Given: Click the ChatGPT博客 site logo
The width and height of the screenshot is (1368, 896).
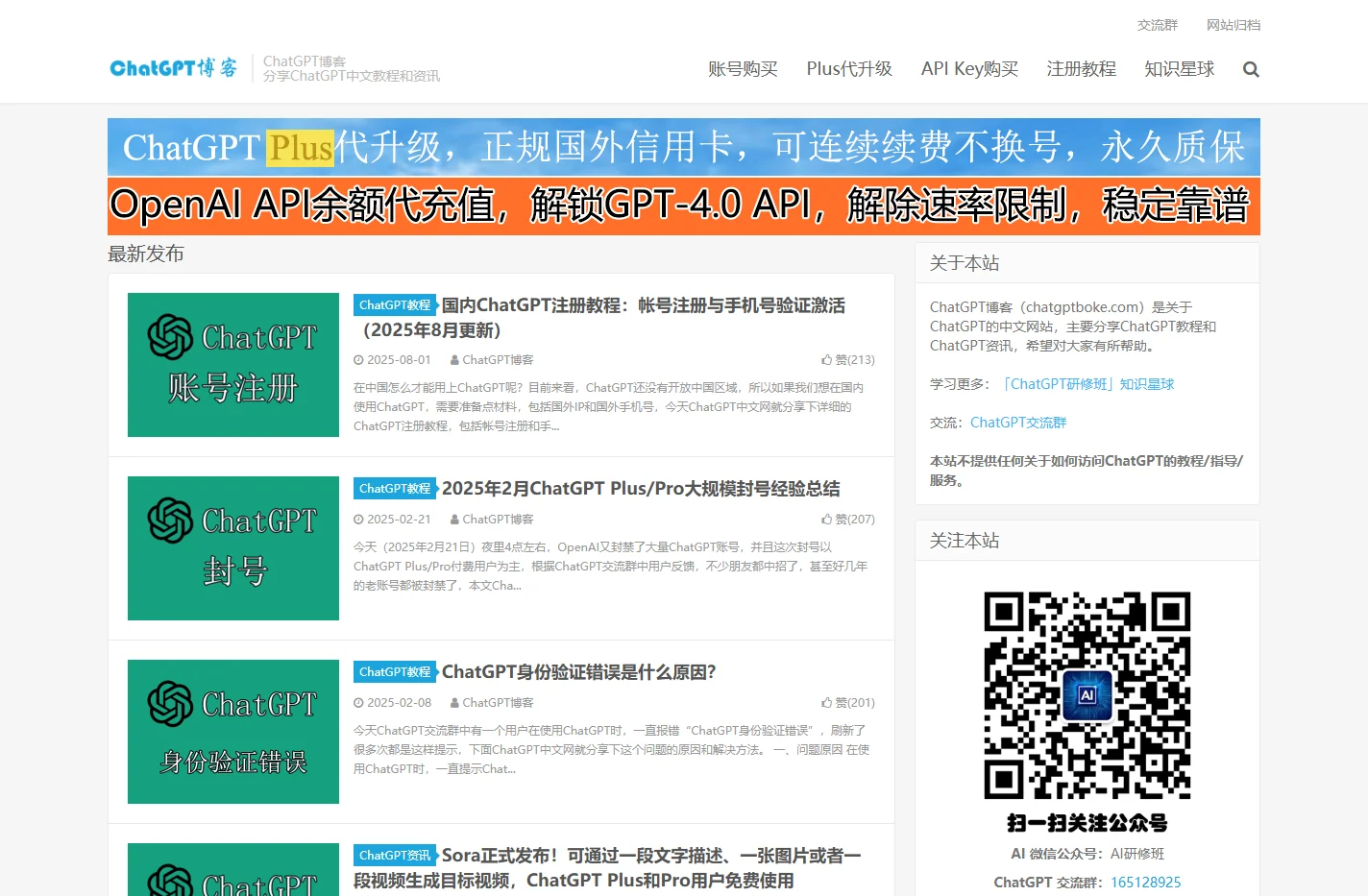Looking at the screenshot, I should click(x=174, y=68).
